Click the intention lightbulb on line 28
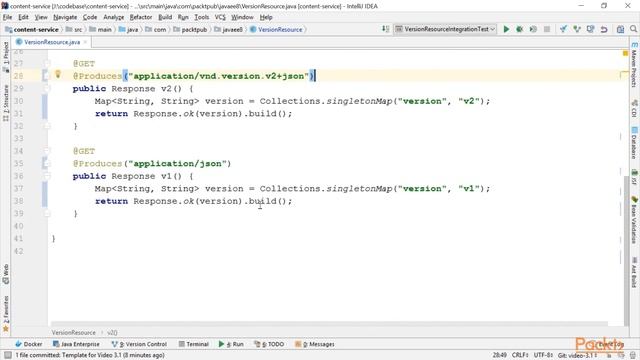 point(58,74)
